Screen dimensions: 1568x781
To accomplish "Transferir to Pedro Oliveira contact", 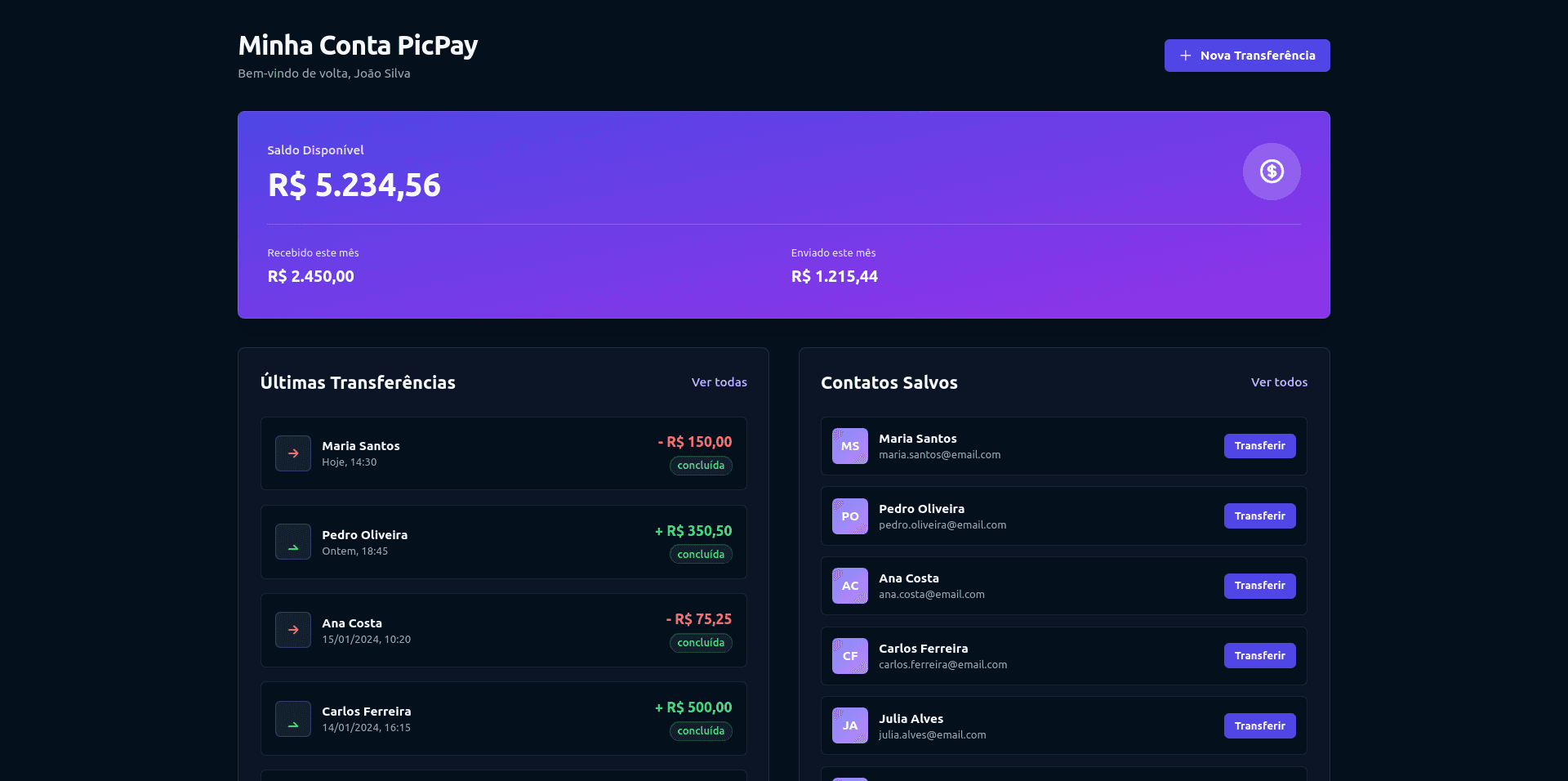I will 1259,516.
